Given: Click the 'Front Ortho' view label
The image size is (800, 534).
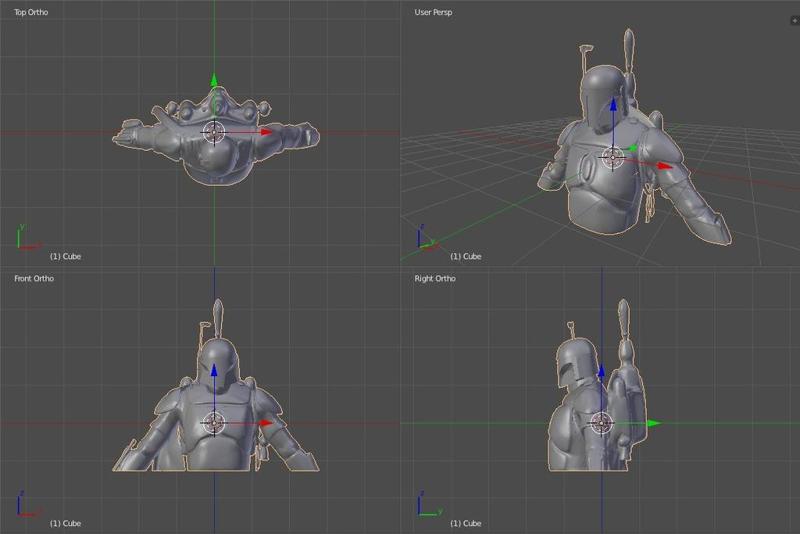Looking at the screenshot, I should (x=34, y=278).
